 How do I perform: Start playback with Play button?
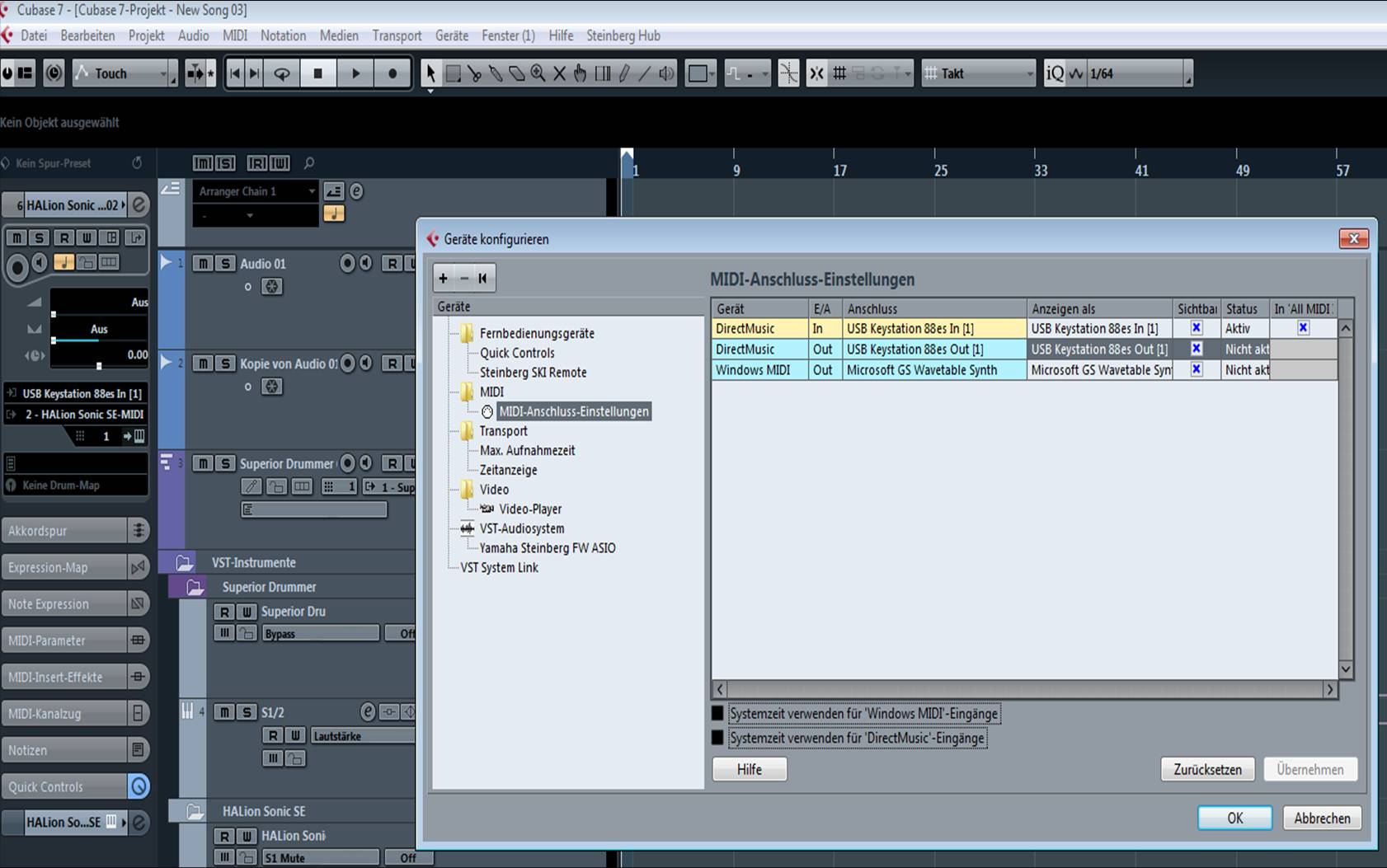point(355,73)
